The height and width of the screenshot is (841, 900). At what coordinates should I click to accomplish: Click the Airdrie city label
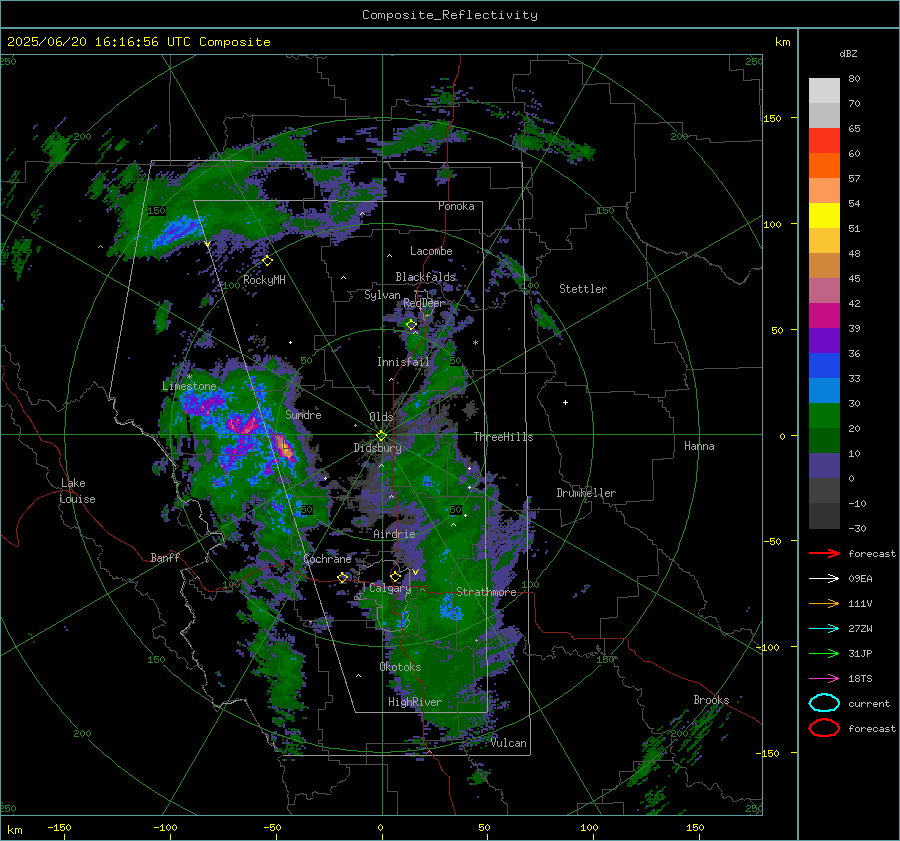tap(394, 534)
